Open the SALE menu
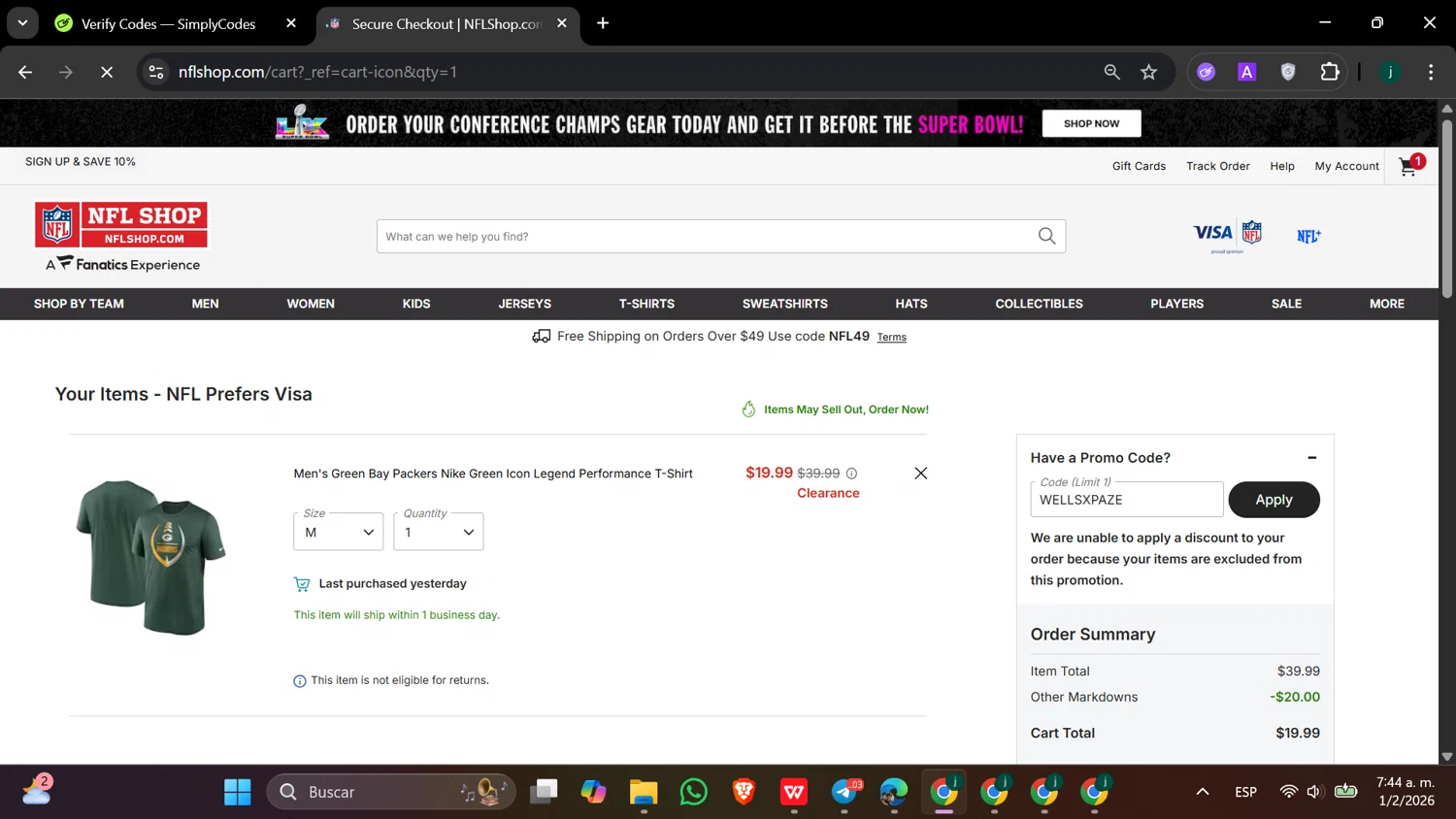This screenshot has width=1456, height=819. point(1287,304)
